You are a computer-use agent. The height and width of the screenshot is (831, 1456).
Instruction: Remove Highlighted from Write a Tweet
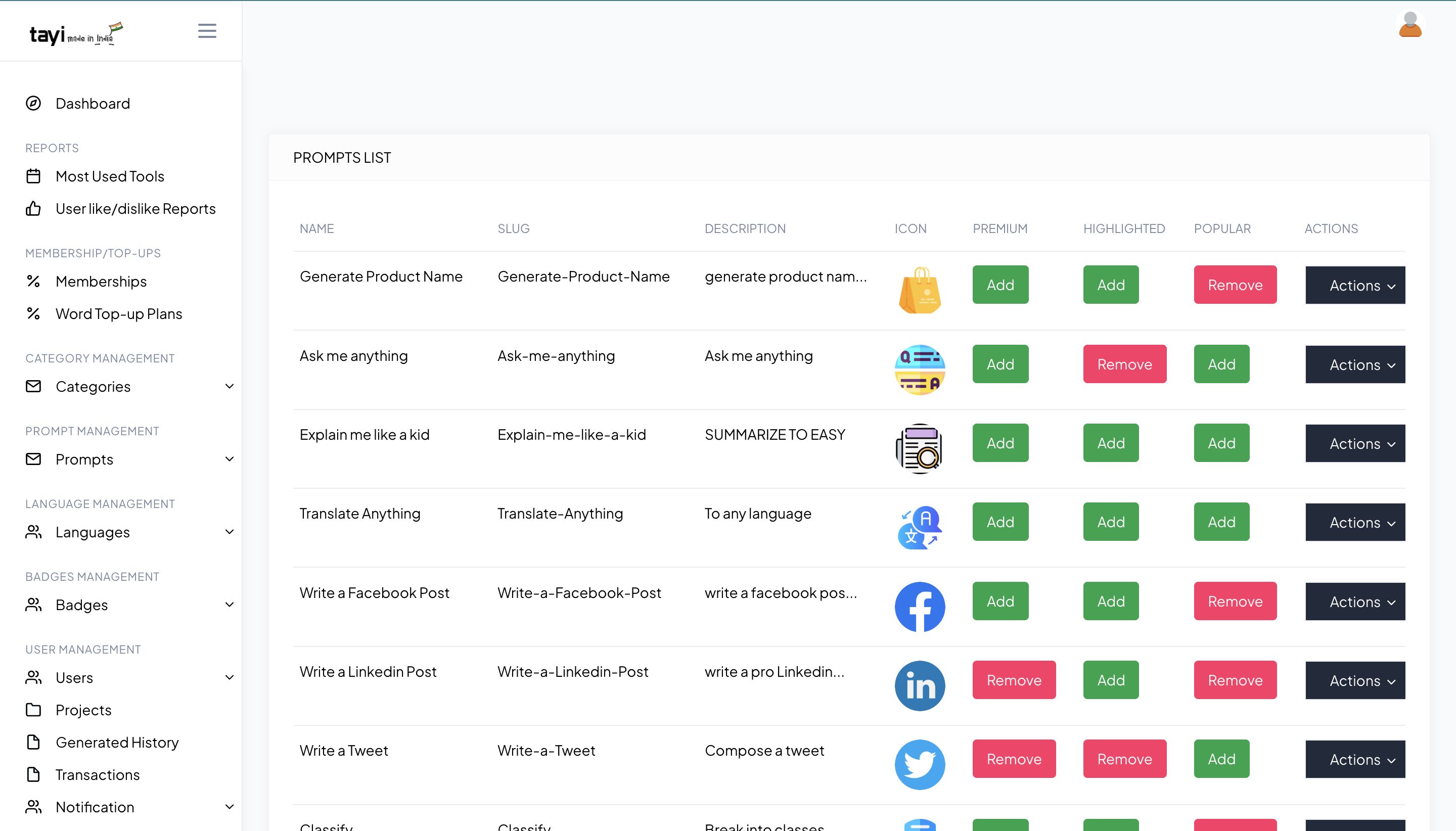1124,759
